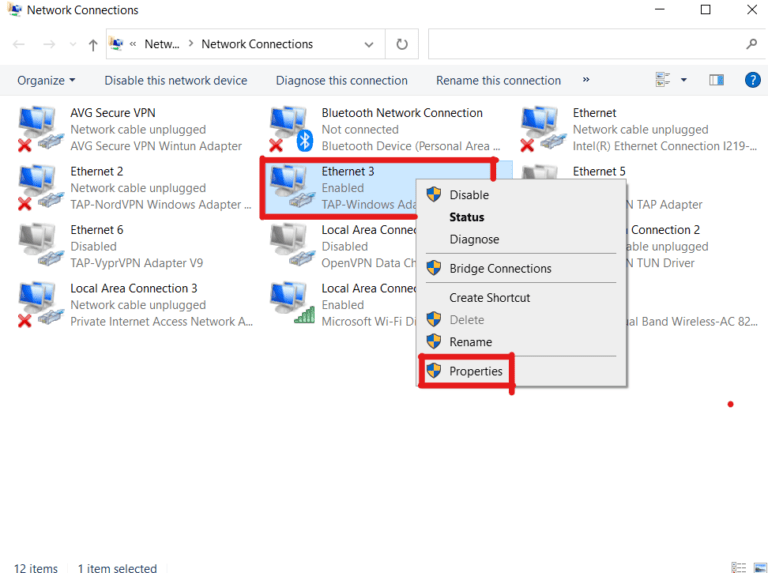
Task: Select the Ethernet 5 connection name
Action: pos(599,171)
